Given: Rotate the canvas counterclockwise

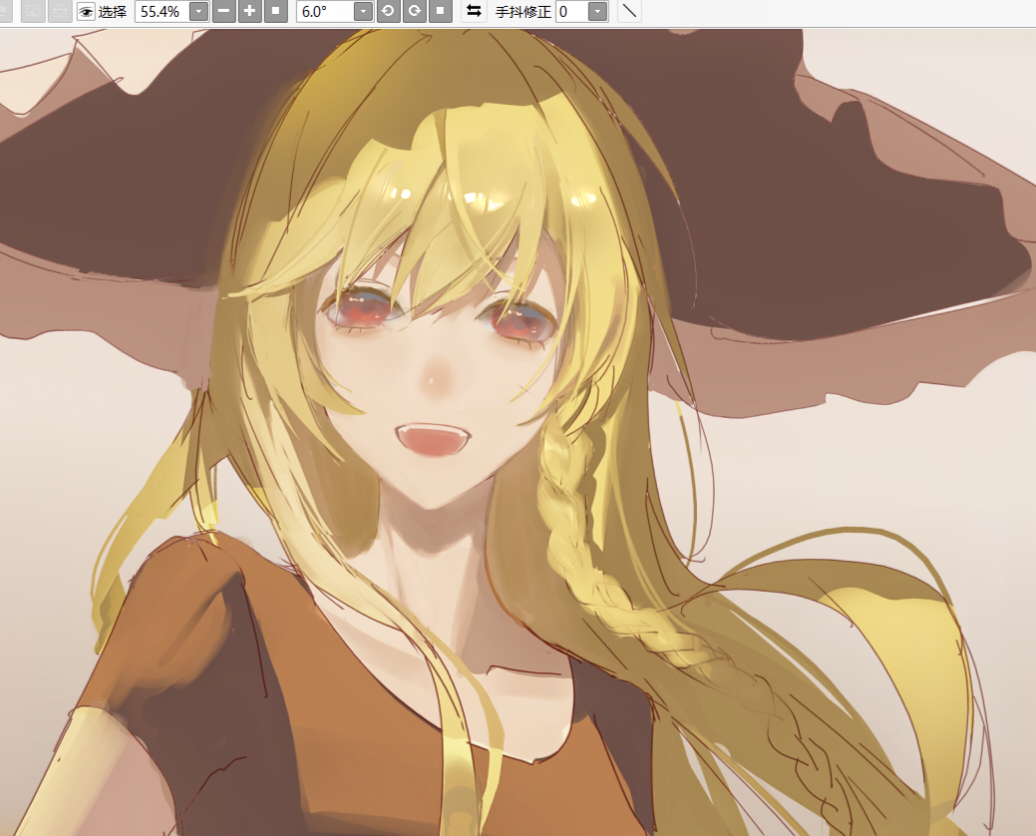Looking at the screenshot, I should pyautogui.click(x=388, y=12).
